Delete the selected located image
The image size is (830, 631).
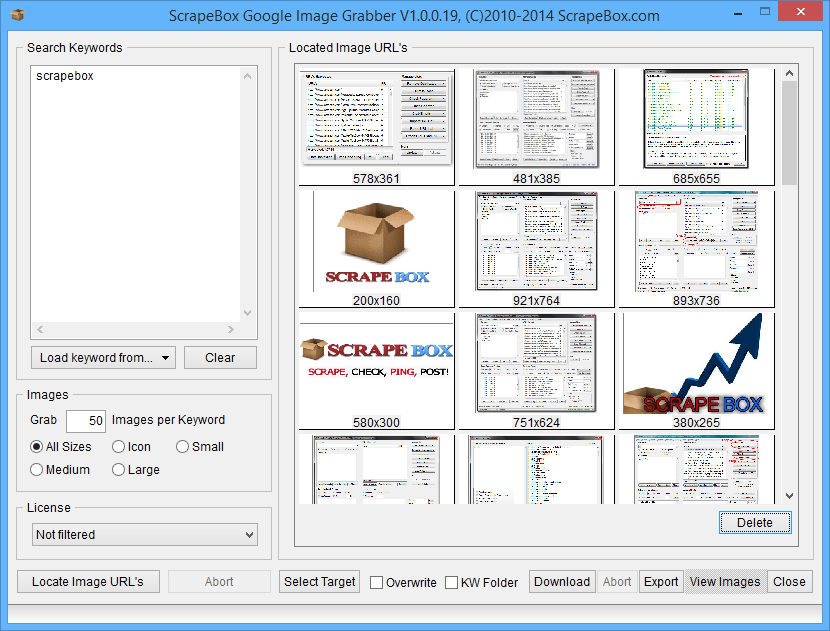pos(754,522)
